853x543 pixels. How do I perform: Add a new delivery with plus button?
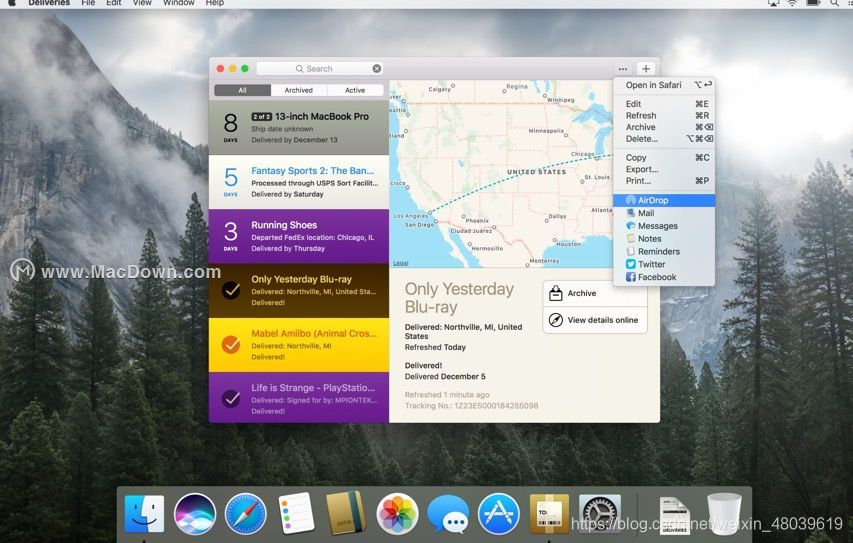click(646, 69)
